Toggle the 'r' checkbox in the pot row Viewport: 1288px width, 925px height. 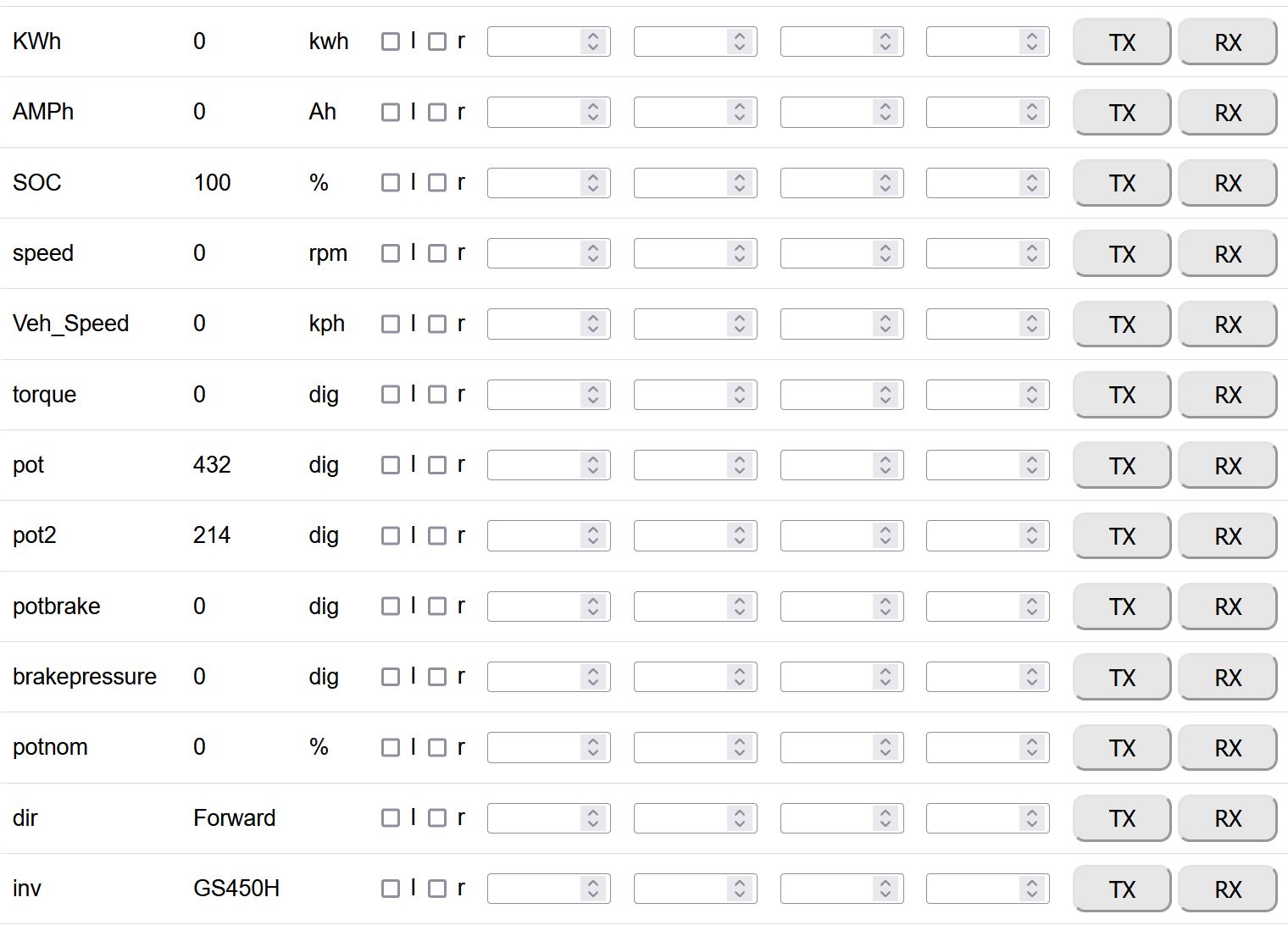[x=437, y=465]
